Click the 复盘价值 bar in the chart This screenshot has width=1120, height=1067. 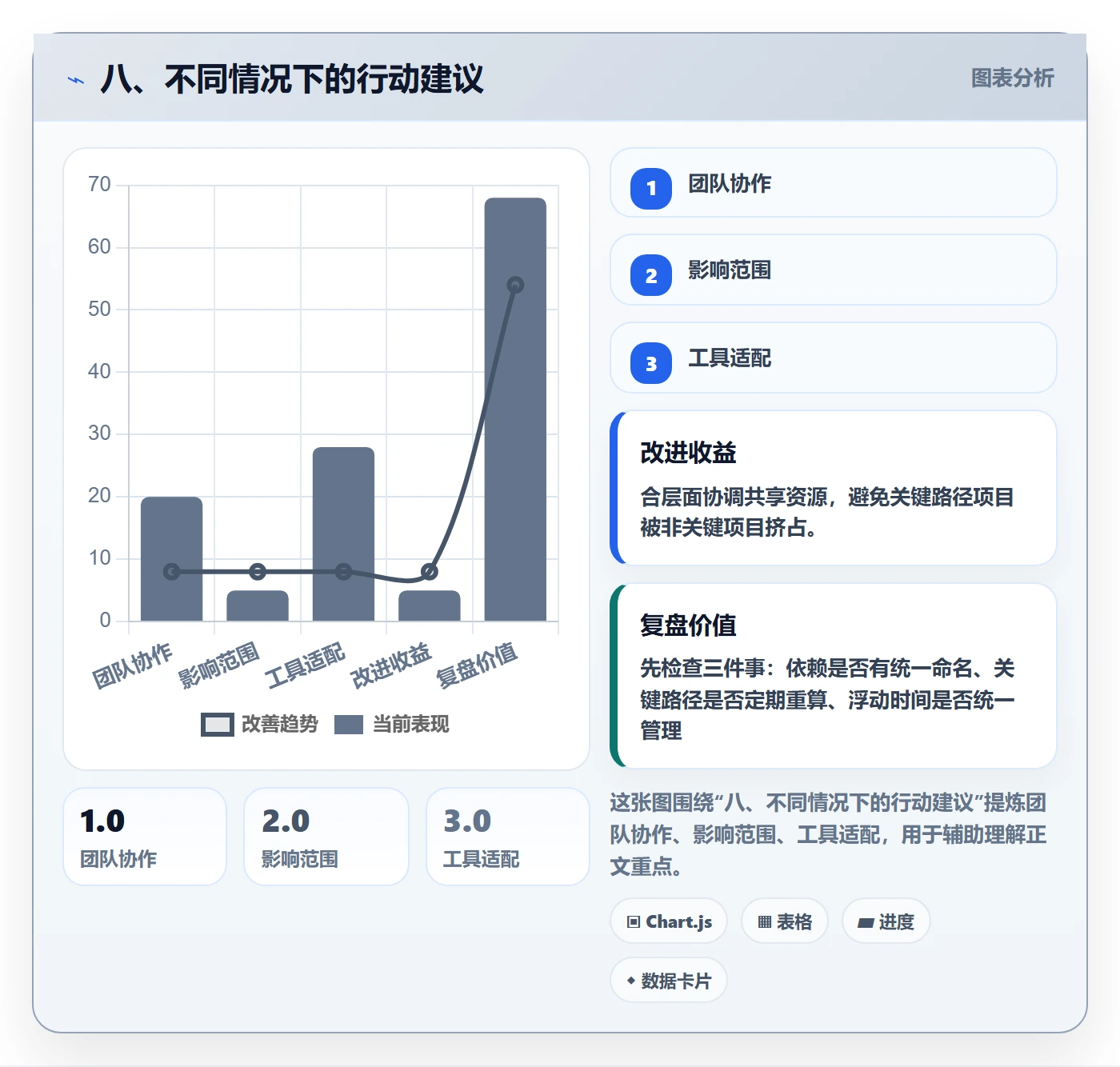[x=515, y=409]
